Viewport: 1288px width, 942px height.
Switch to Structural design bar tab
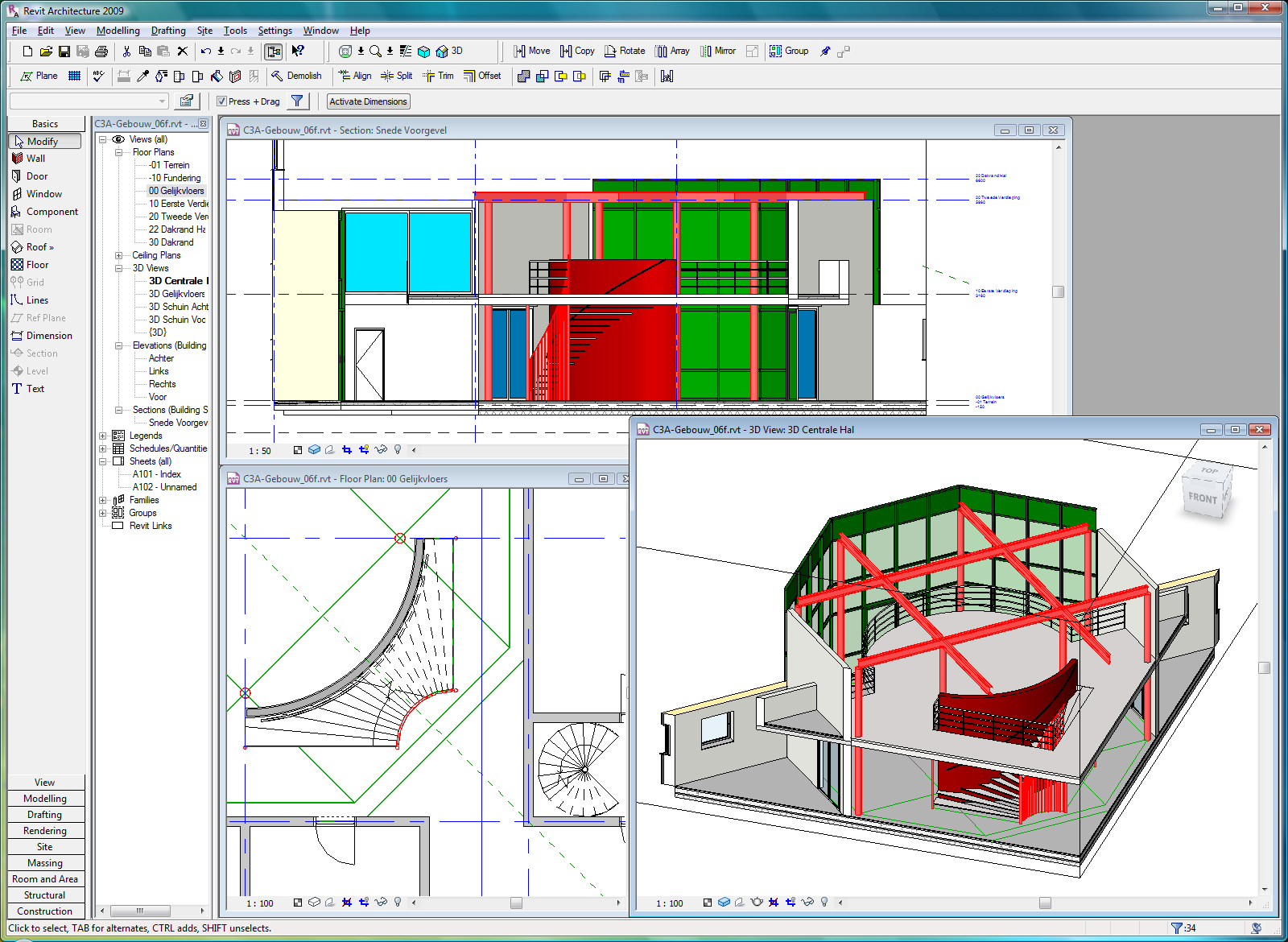(45, 895)
